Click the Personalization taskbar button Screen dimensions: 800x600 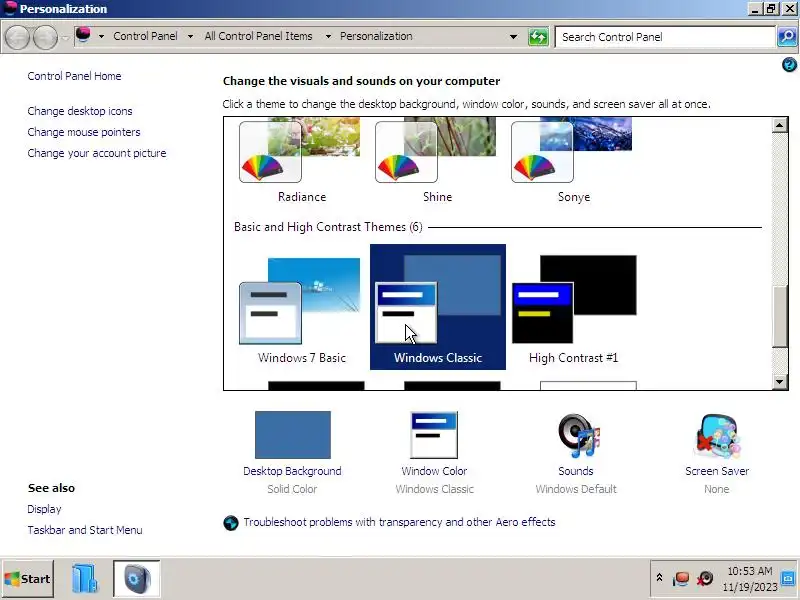pyautogui.click(x=136, y=579)
